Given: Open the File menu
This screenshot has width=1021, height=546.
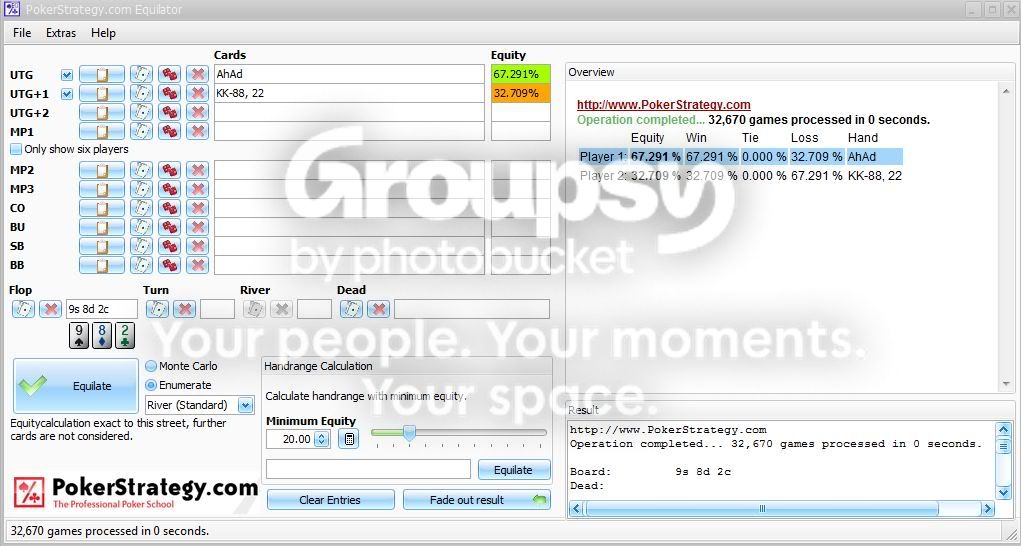Looking at the screenshot, I should (x=21, y=33).
